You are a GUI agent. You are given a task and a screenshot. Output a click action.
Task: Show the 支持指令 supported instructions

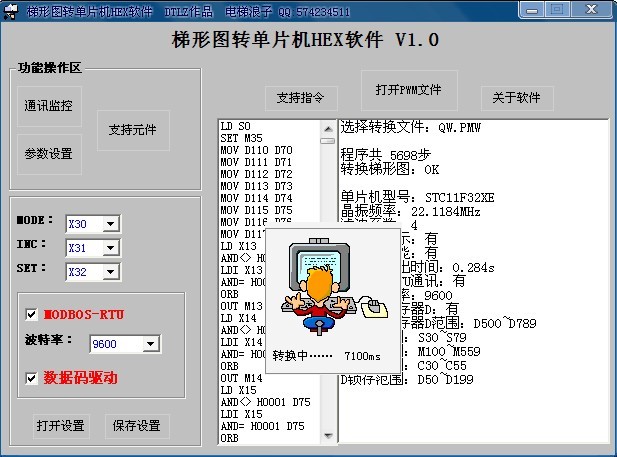(300, 98)
